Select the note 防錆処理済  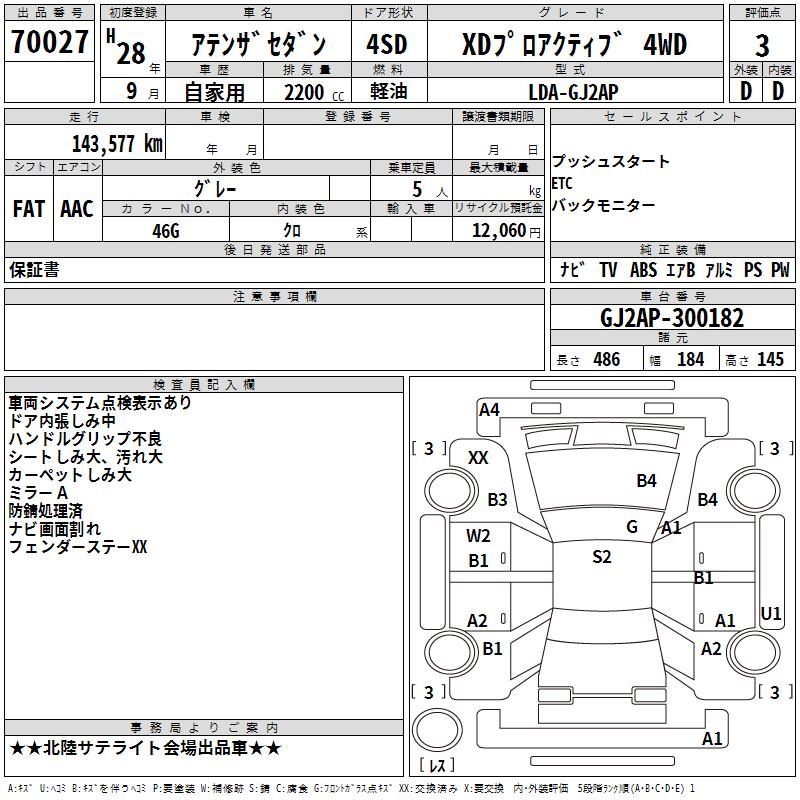(x=45, y=511)
